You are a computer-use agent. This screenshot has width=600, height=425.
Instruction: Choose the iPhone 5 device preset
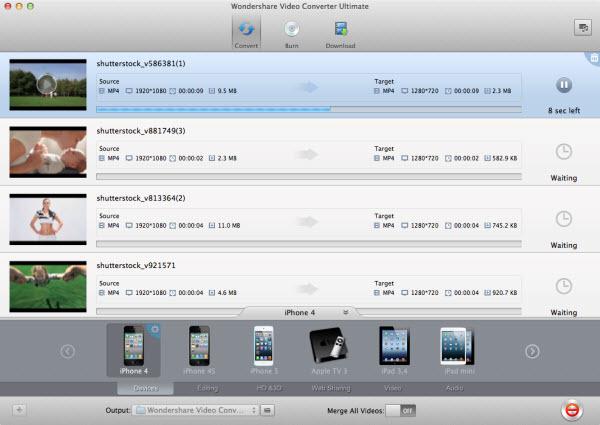[264, 350]
